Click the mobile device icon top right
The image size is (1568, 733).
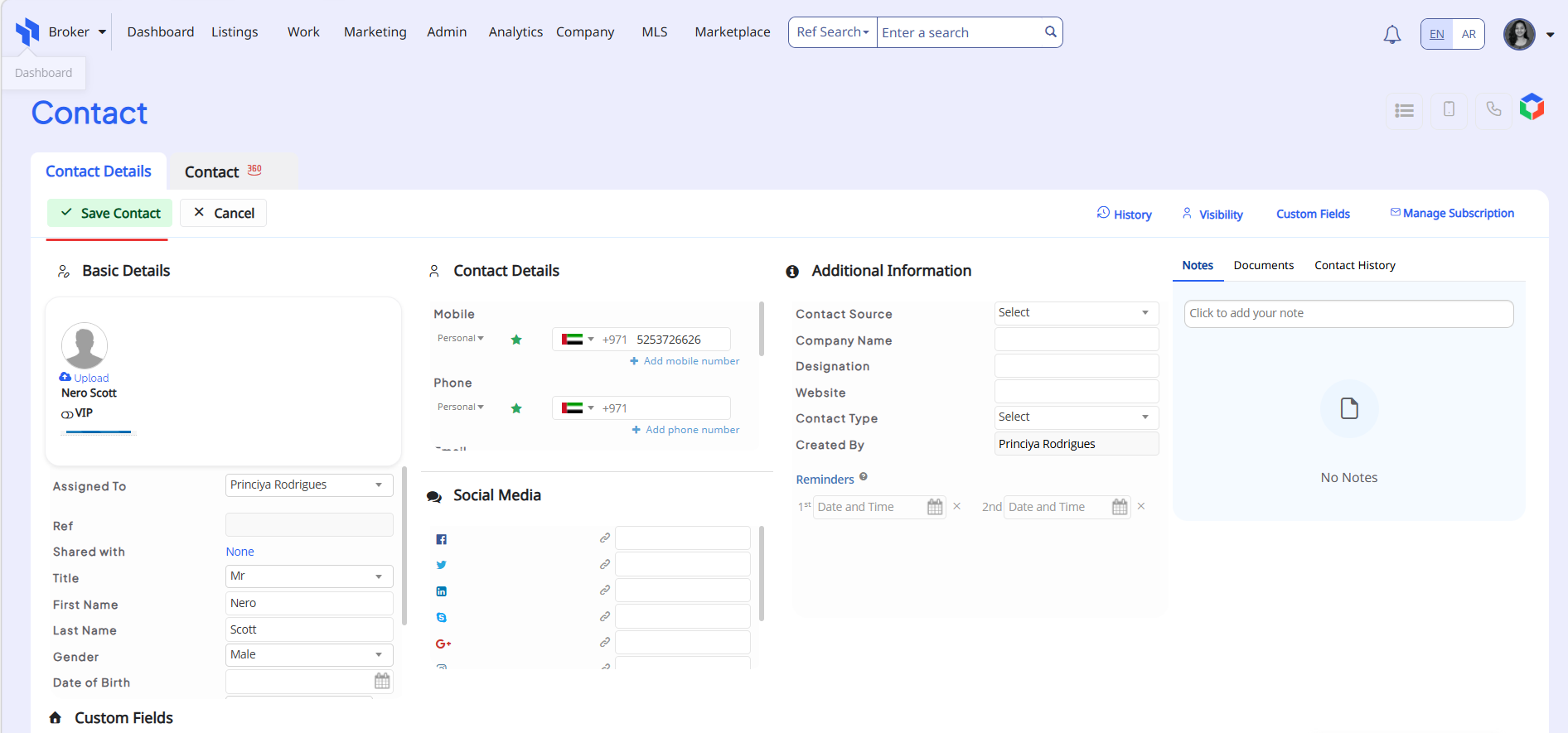(x=1449, y=109)
